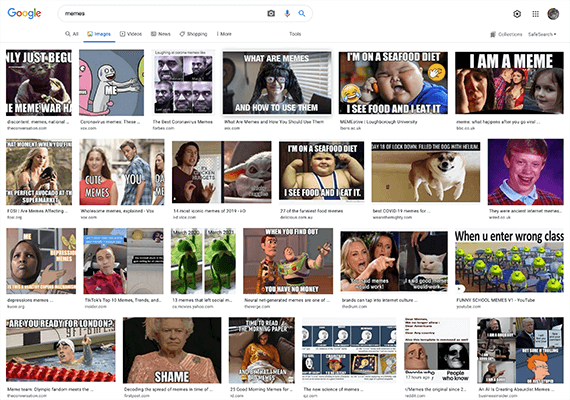Open the distracted boyfriend cute memes image
The image size is (570, 400).
pos(122,172)
